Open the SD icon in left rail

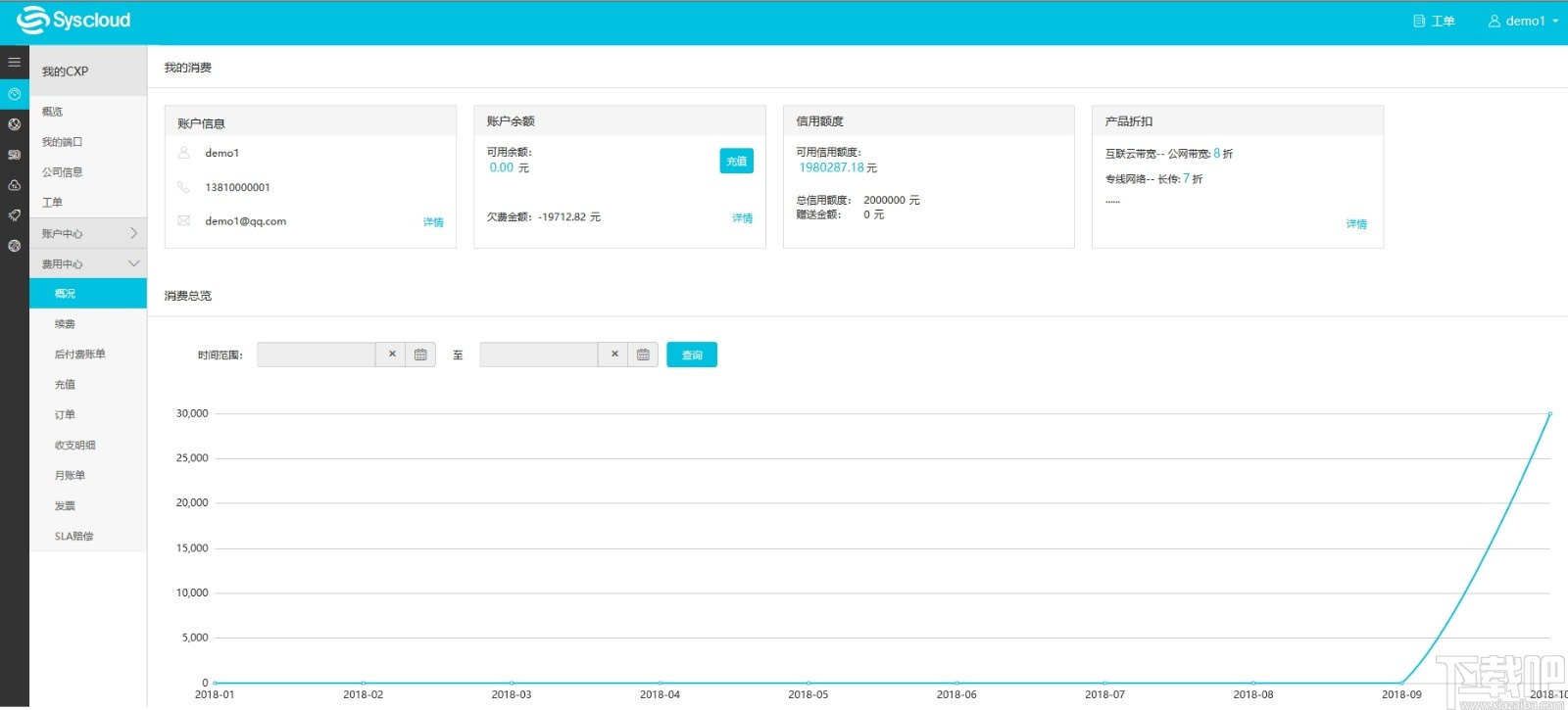pyautogui.click(x=14, y=155)
